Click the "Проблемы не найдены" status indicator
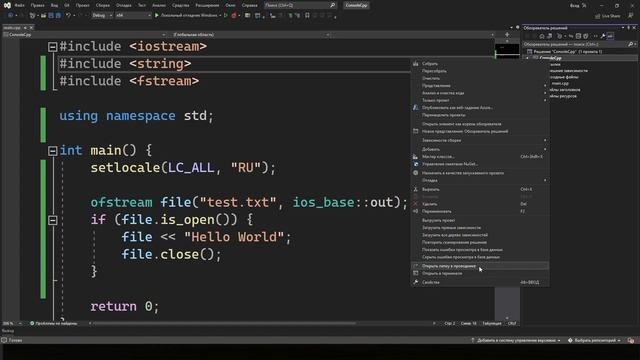Screen dimensions: 640x360 (53, 324)
